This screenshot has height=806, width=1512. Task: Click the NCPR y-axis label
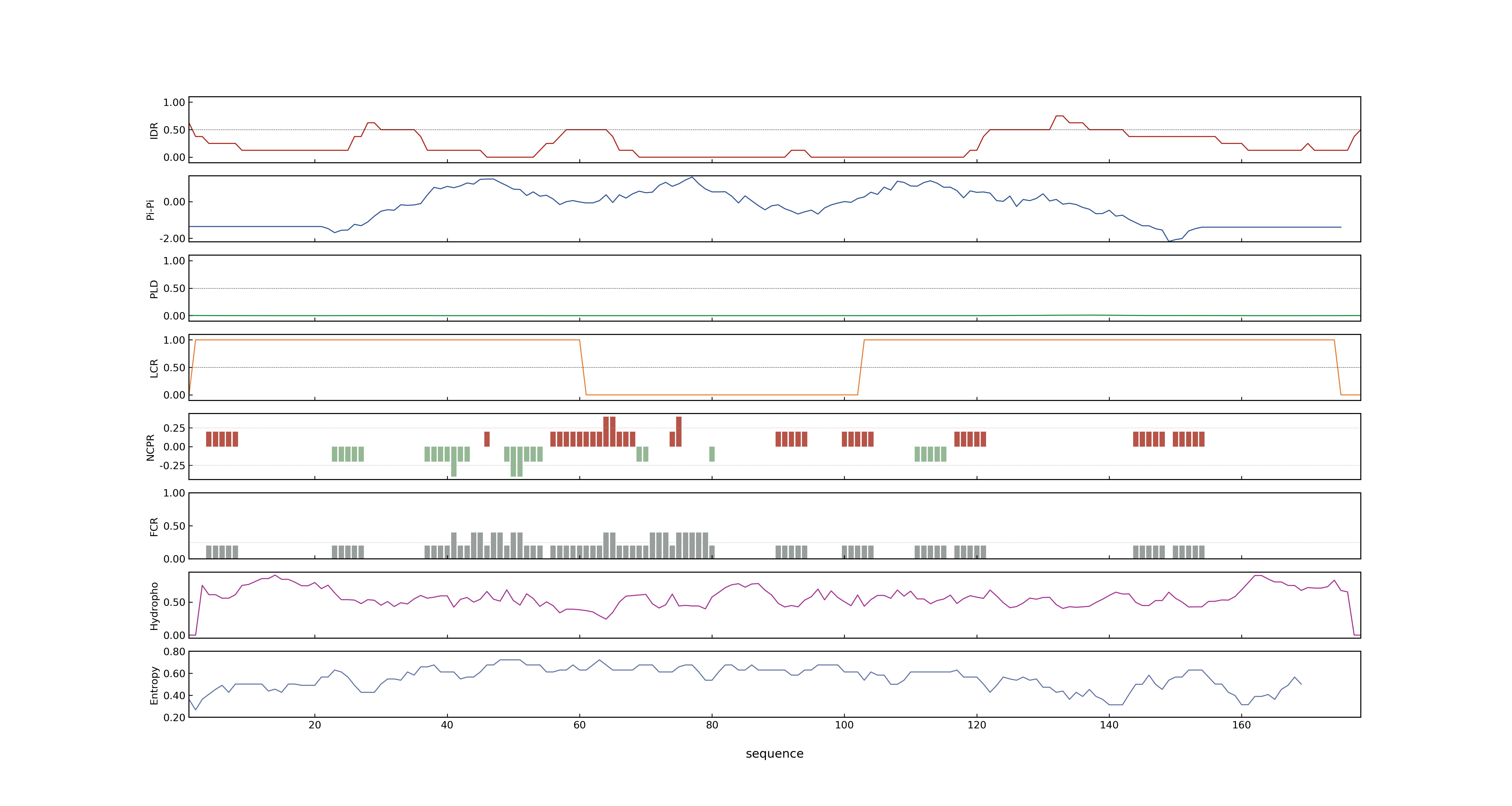pos(150,448)
